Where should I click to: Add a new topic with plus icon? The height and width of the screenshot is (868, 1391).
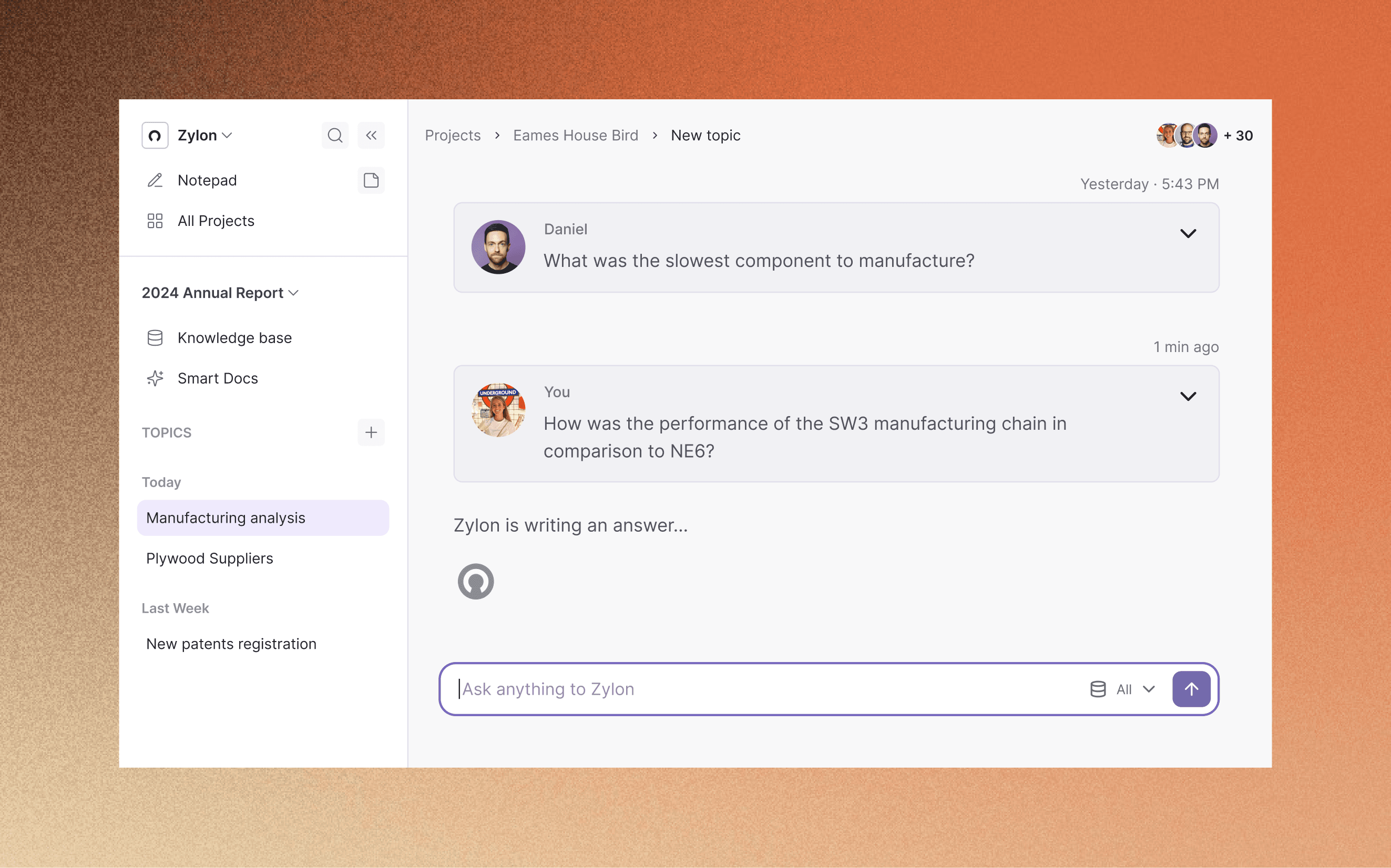[371, 432]
